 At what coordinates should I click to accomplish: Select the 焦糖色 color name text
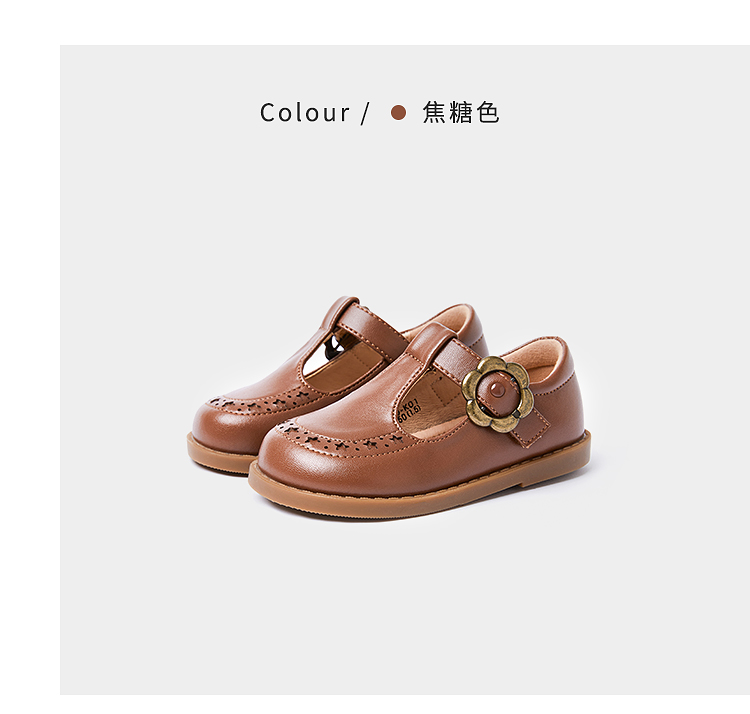[461, 113]
